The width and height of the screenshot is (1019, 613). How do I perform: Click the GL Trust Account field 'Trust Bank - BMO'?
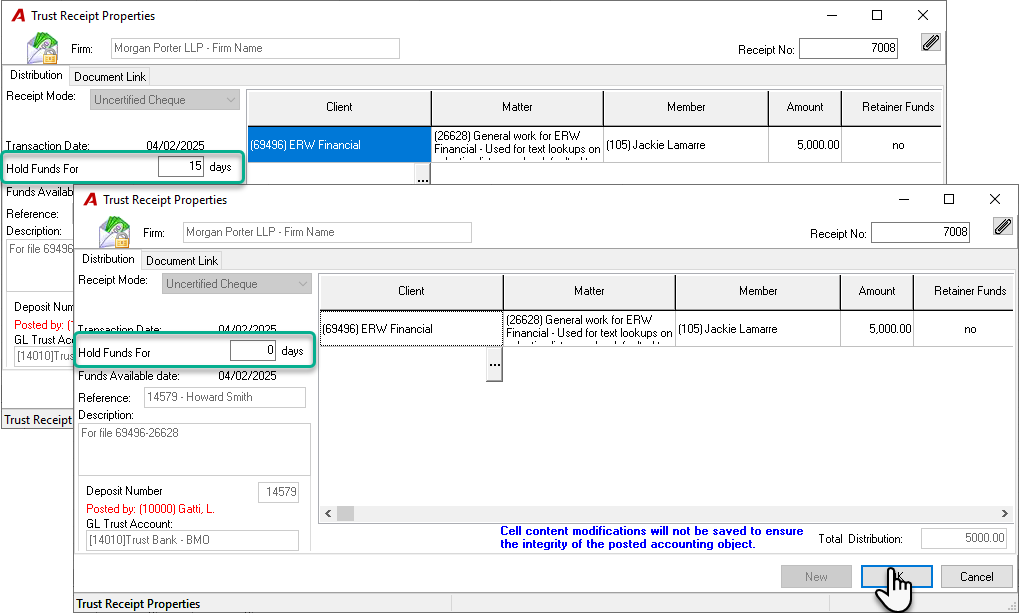tap(192, 540)
